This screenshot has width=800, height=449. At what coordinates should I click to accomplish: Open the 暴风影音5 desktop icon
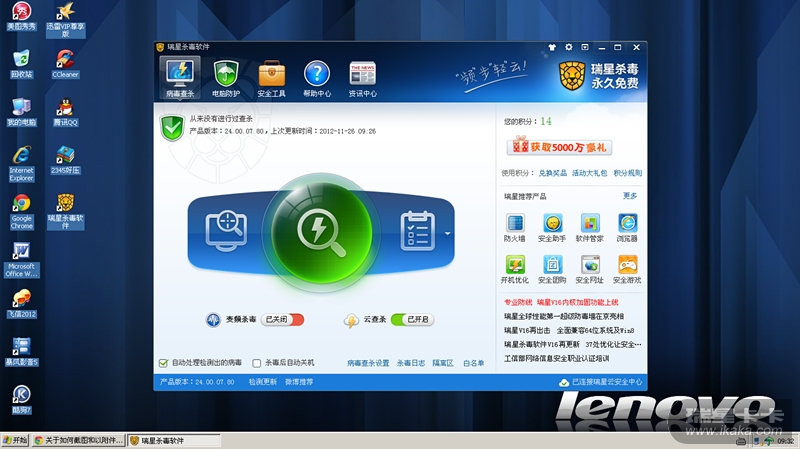pyautogui.click(x=21, y=352)
